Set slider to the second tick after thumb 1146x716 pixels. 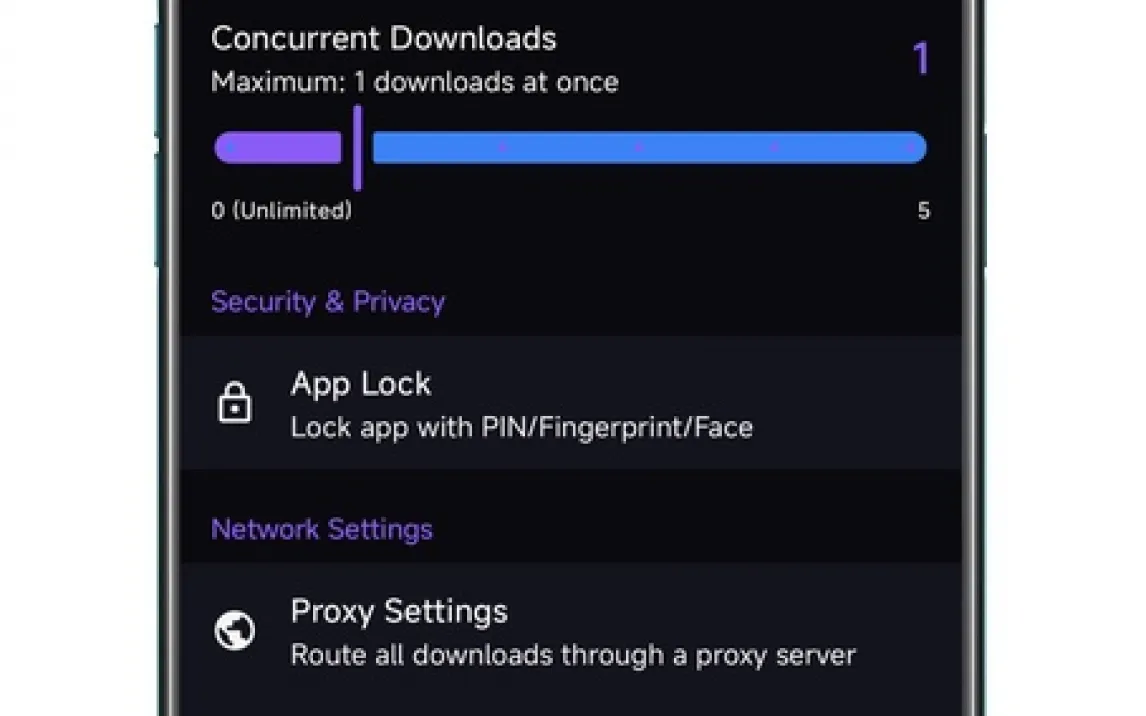pyautogui.click(x=638, y=148)
